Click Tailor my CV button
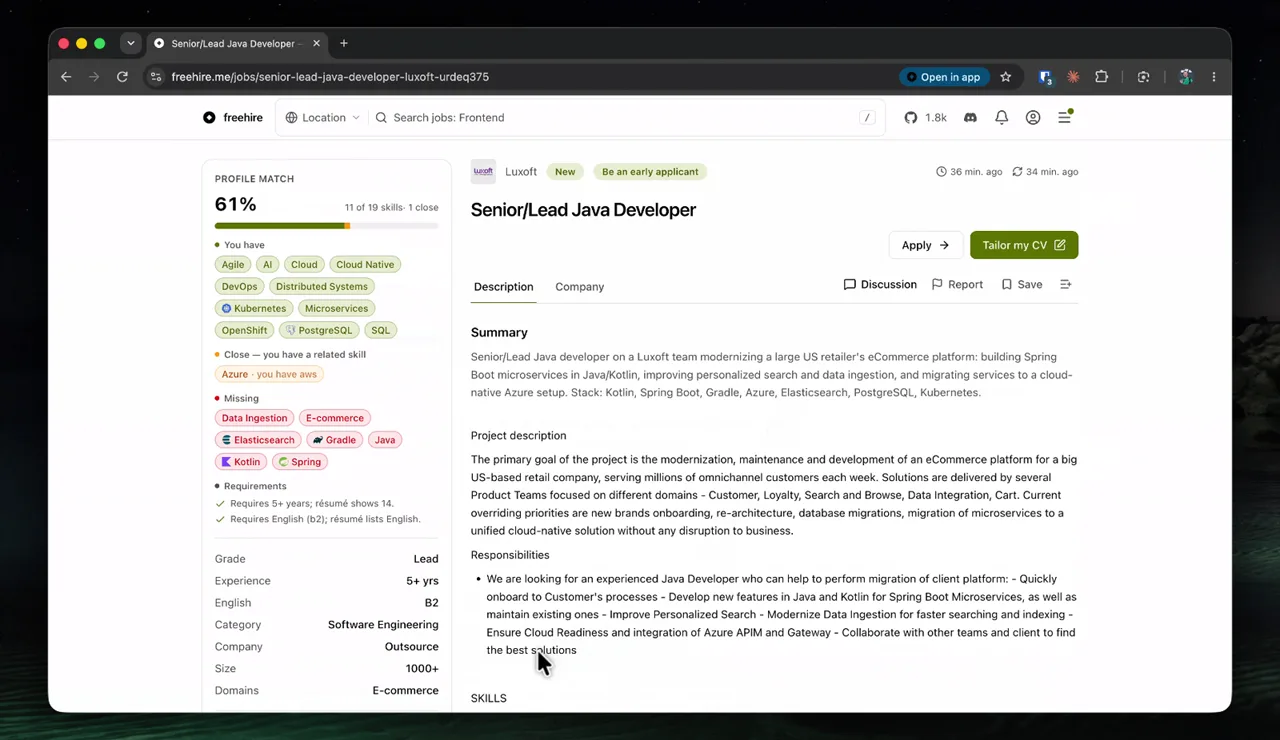The width and height of the screenshot is (1280, 740). (1024, 245)
